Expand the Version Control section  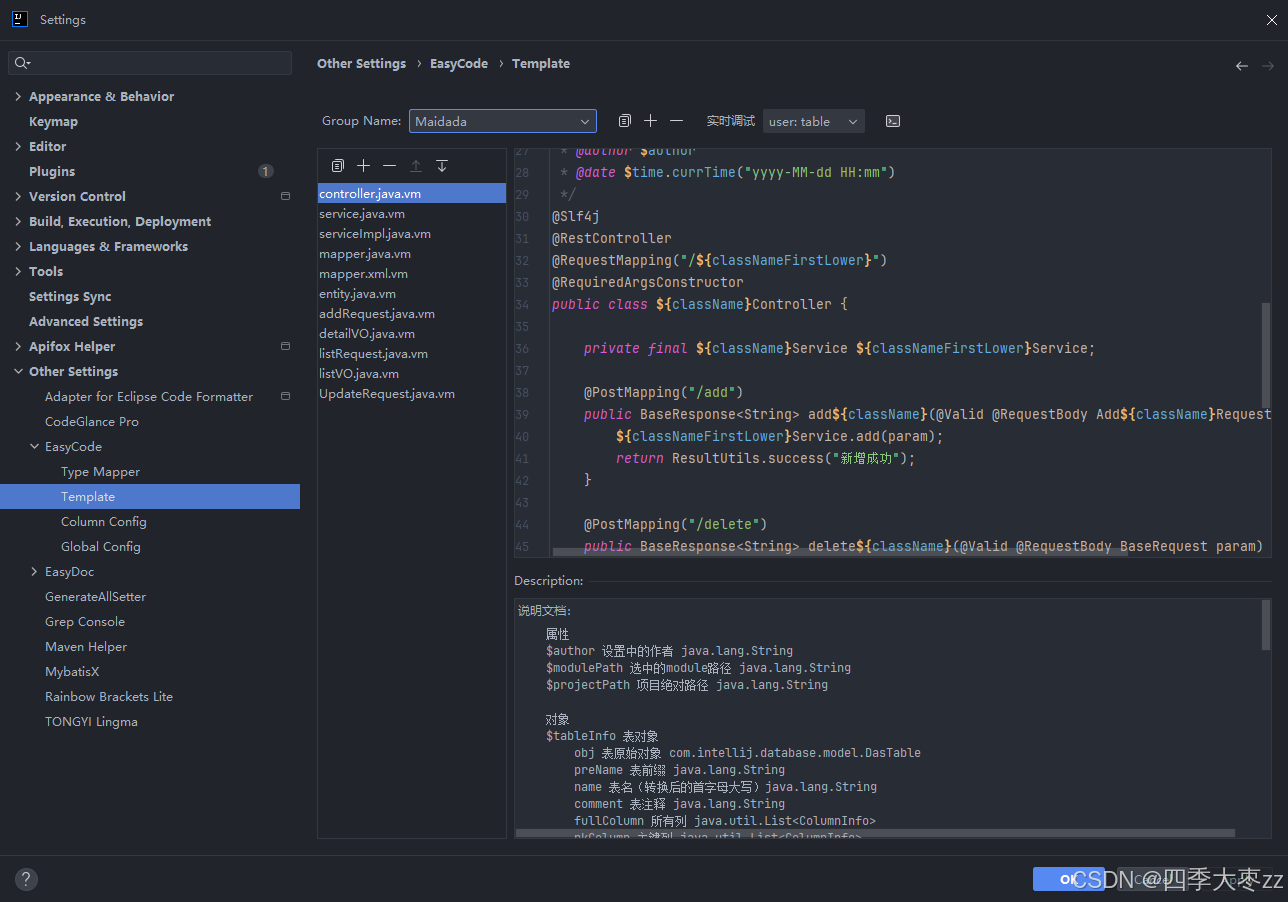click(x=18, y=196)
